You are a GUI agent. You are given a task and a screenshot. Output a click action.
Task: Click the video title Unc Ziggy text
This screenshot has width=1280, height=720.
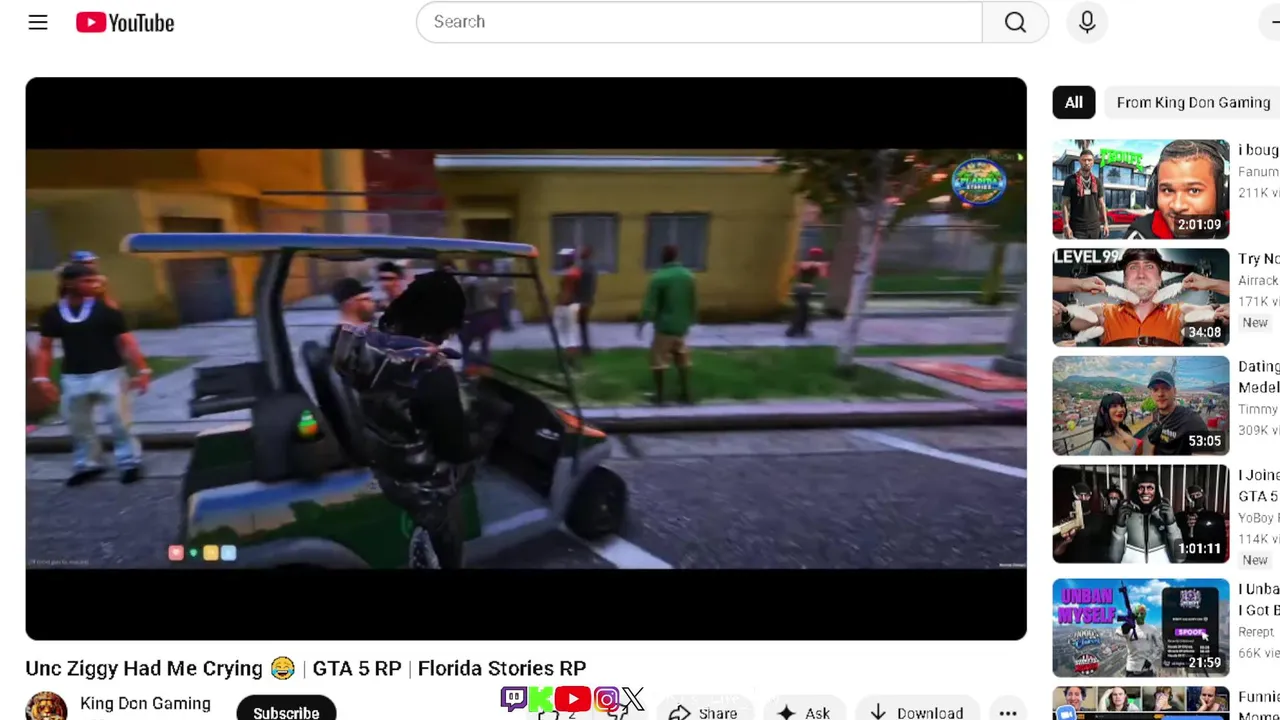coord(305,668)
